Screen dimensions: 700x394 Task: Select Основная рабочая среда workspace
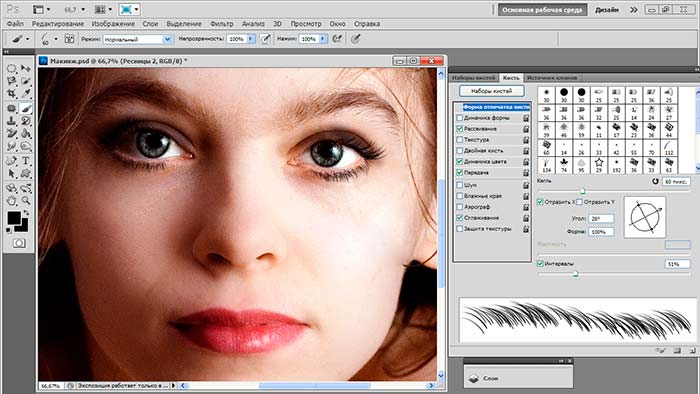point(542,10)
